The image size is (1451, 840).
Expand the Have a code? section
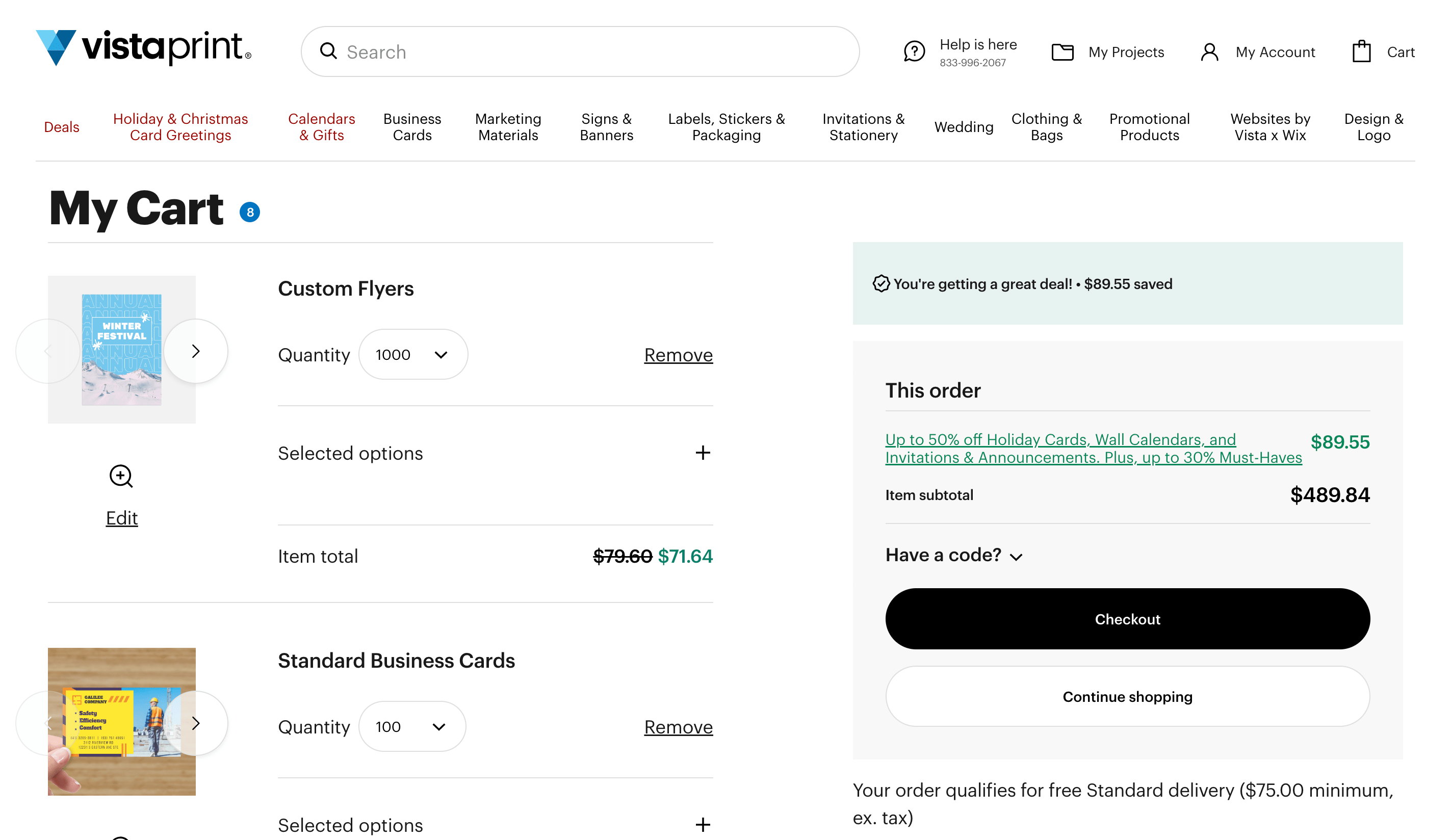[953, 555]
